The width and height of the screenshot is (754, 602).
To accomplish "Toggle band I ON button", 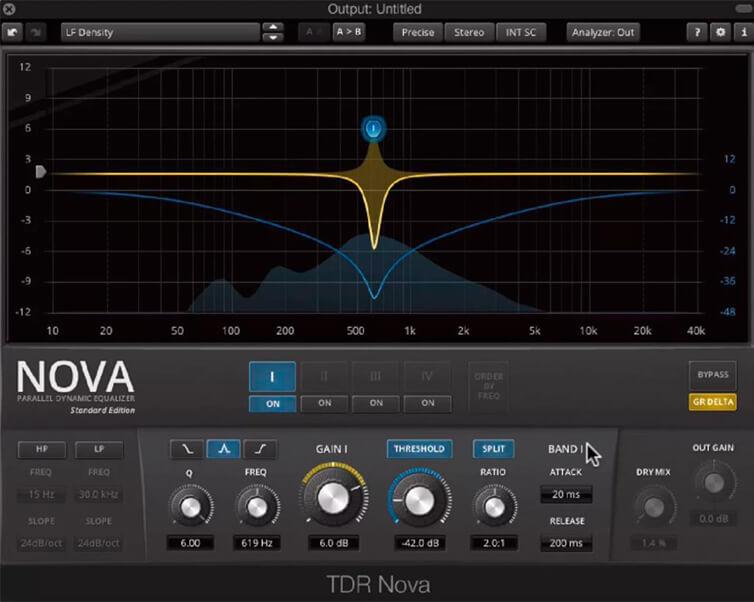I will pyautogui.click(x=272, y=404).
